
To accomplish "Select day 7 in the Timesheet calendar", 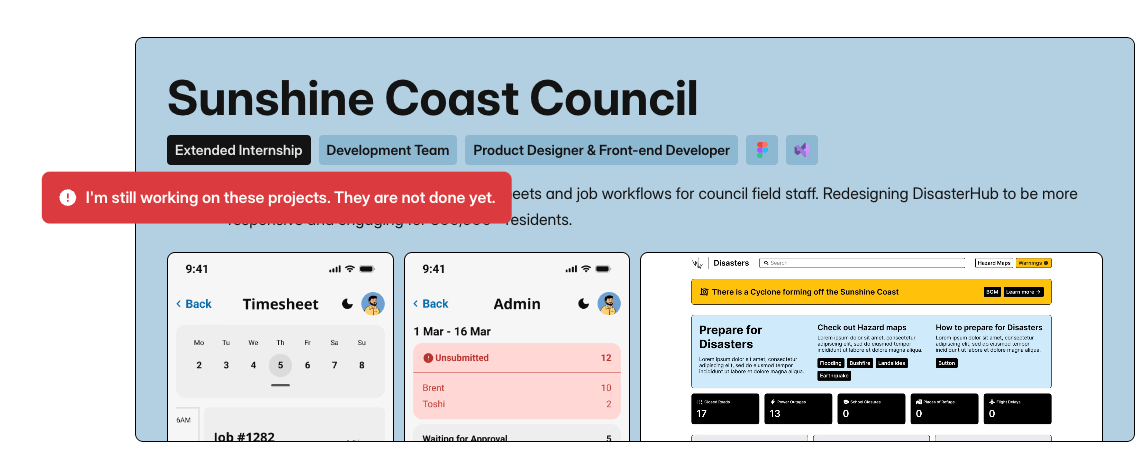I will [x=334, y=365].
